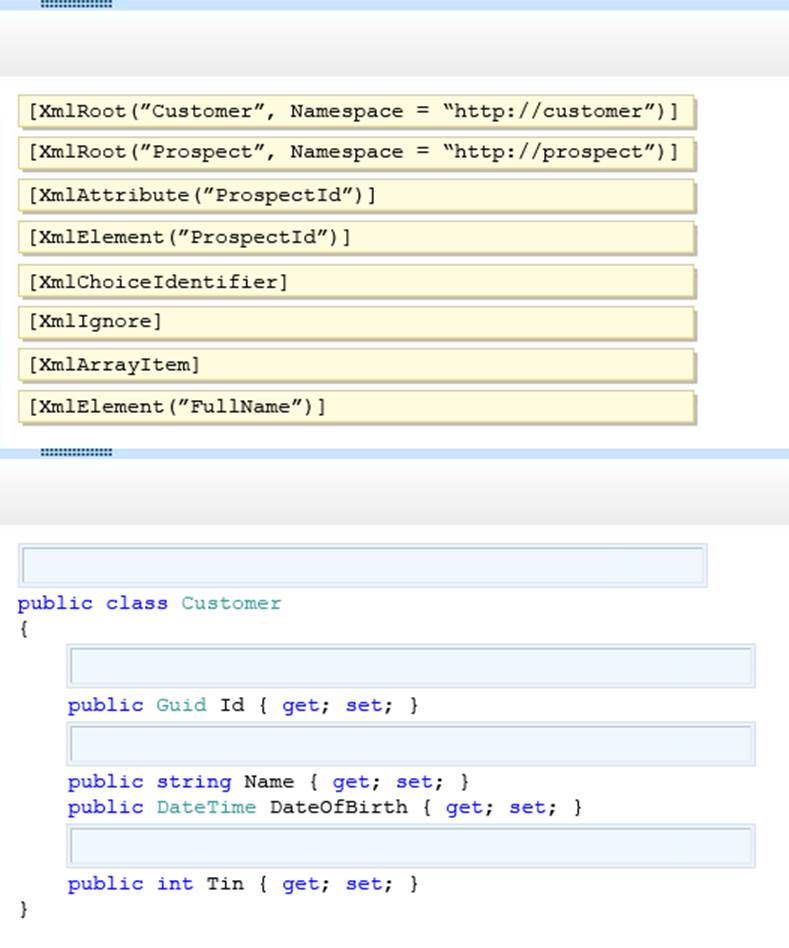This screenshot has width=789, height=948.
Task: Click empty slot above the int Tin property
Action: coord(410,846)
